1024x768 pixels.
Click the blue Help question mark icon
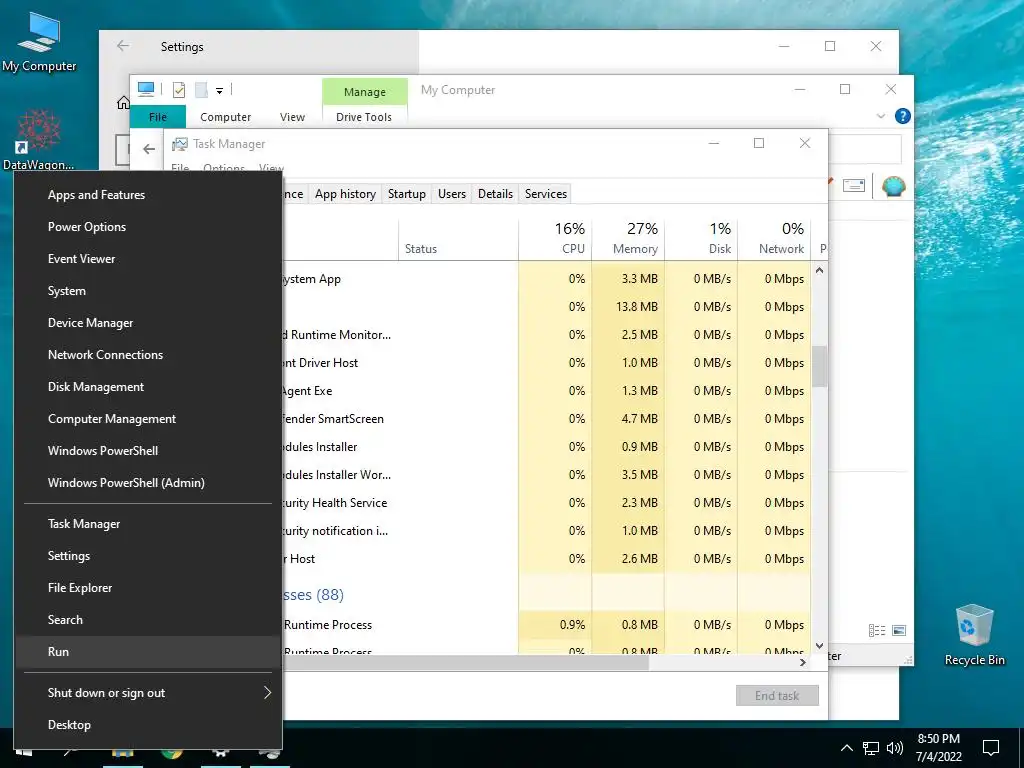pos(903,116)
